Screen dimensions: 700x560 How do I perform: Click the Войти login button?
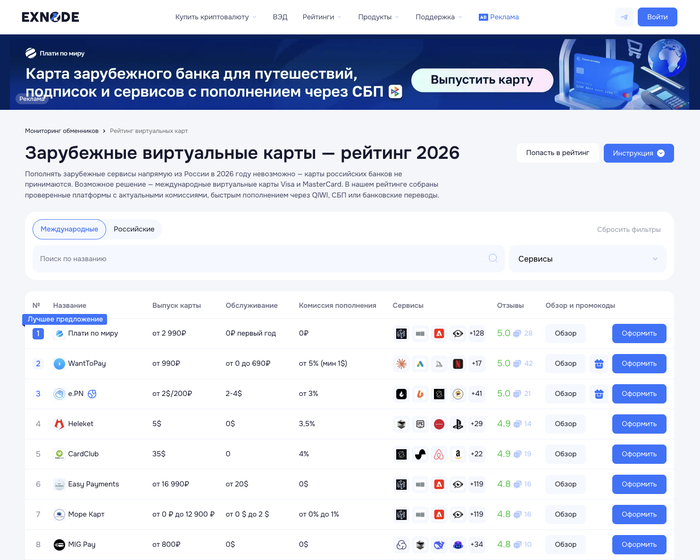(x=657, y=17)
